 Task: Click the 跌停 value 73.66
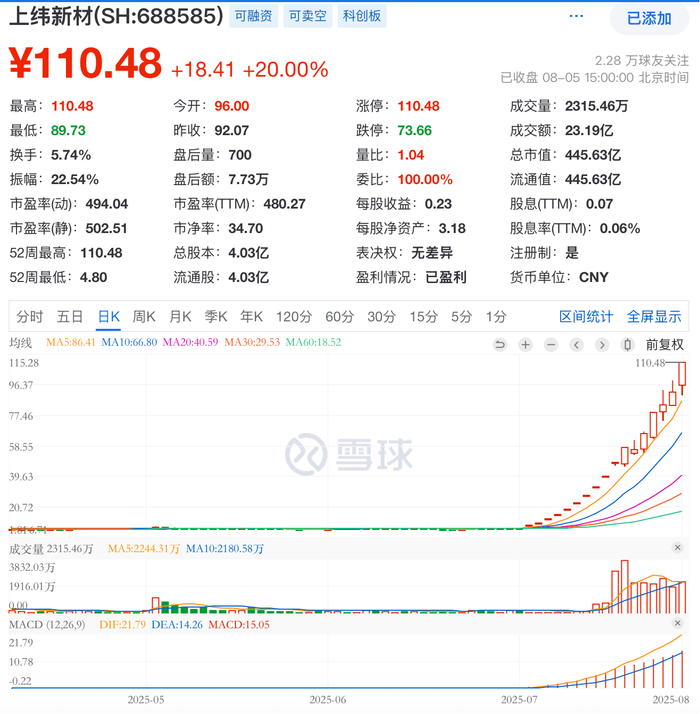coord(414,131)
